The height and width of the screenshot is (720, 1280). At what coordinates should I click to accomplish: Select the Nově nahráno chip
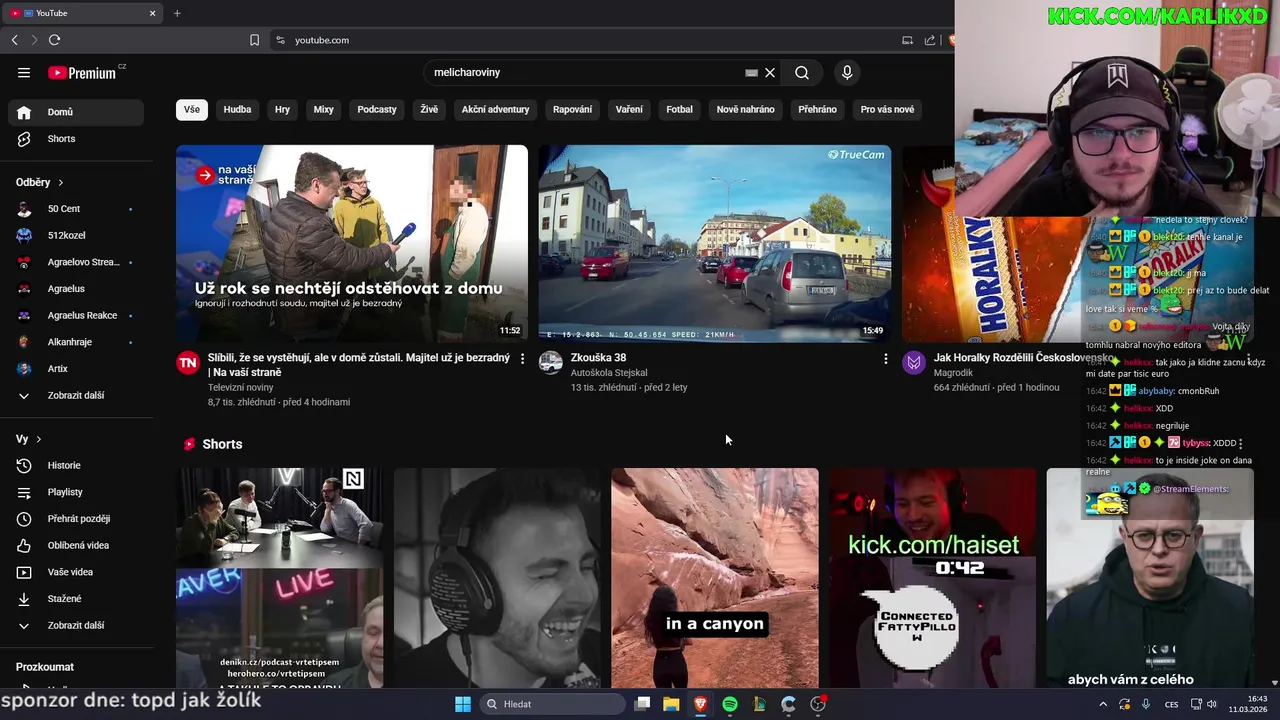[x=745, y=109]
